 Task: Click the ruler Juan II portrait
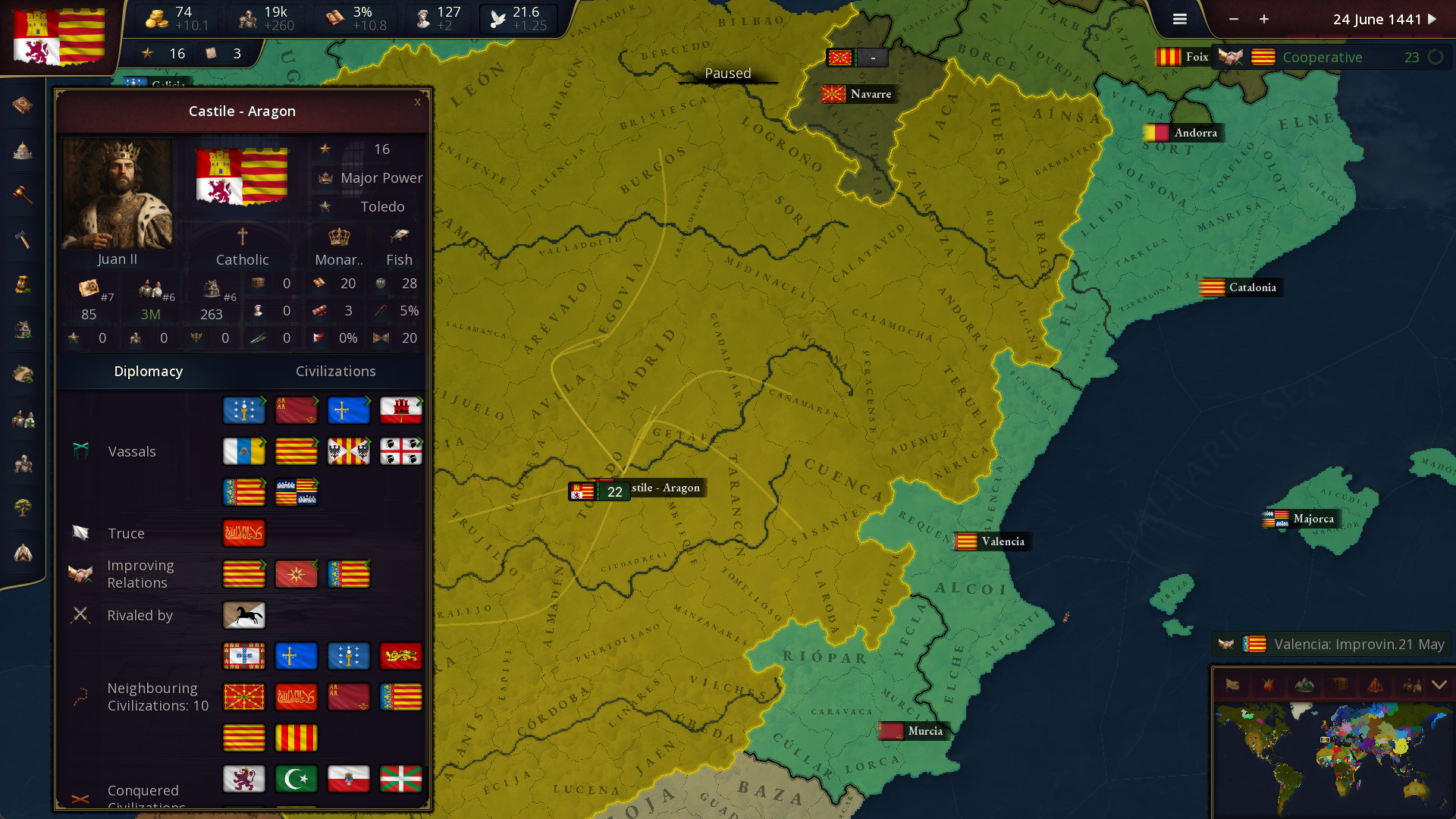(x=118, y=193)
